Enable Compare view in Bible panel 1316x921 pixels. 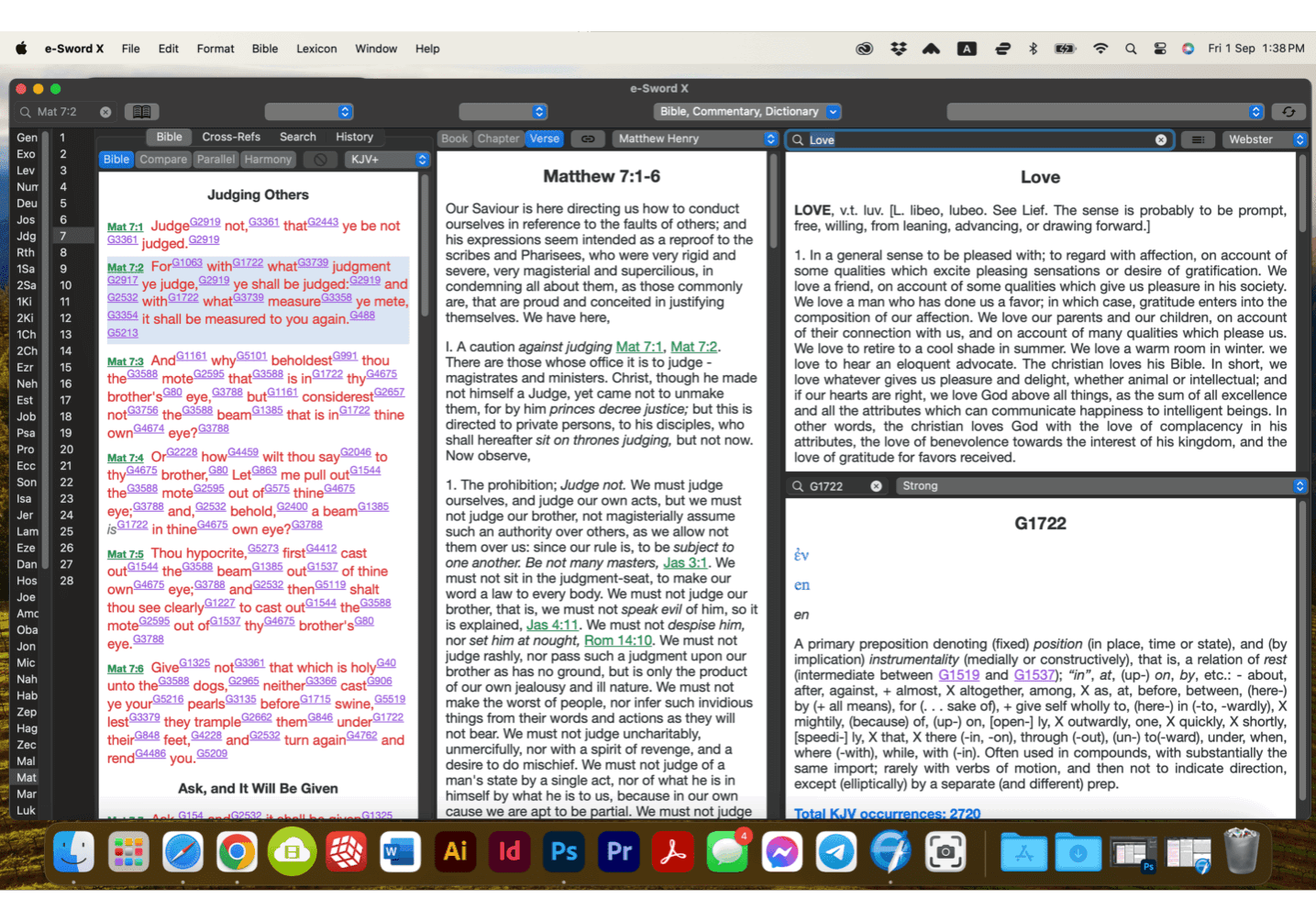pyautogui.click(x=163, y=160)
